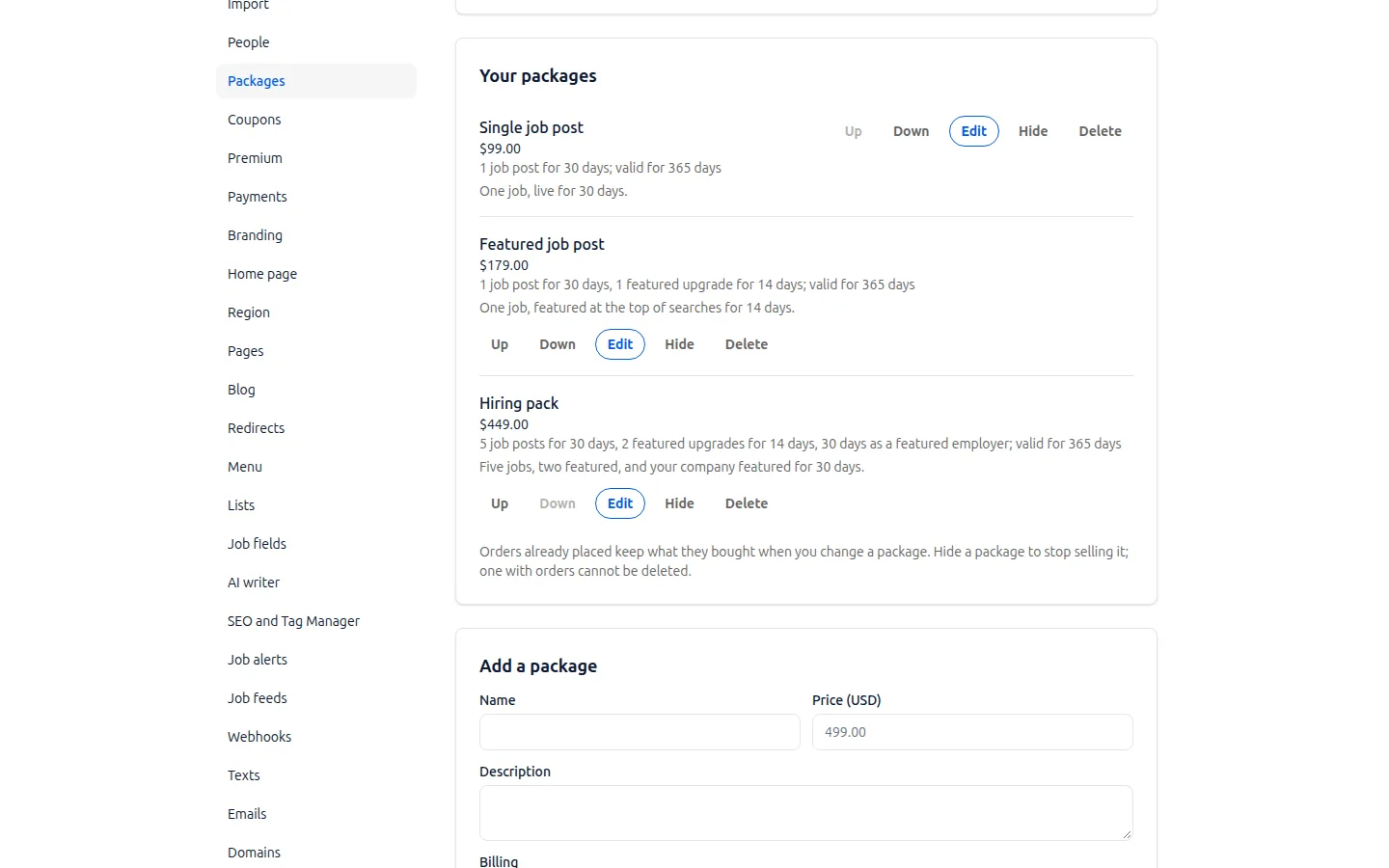
Task: Open Job feeds section
Action: click(316, 698)
